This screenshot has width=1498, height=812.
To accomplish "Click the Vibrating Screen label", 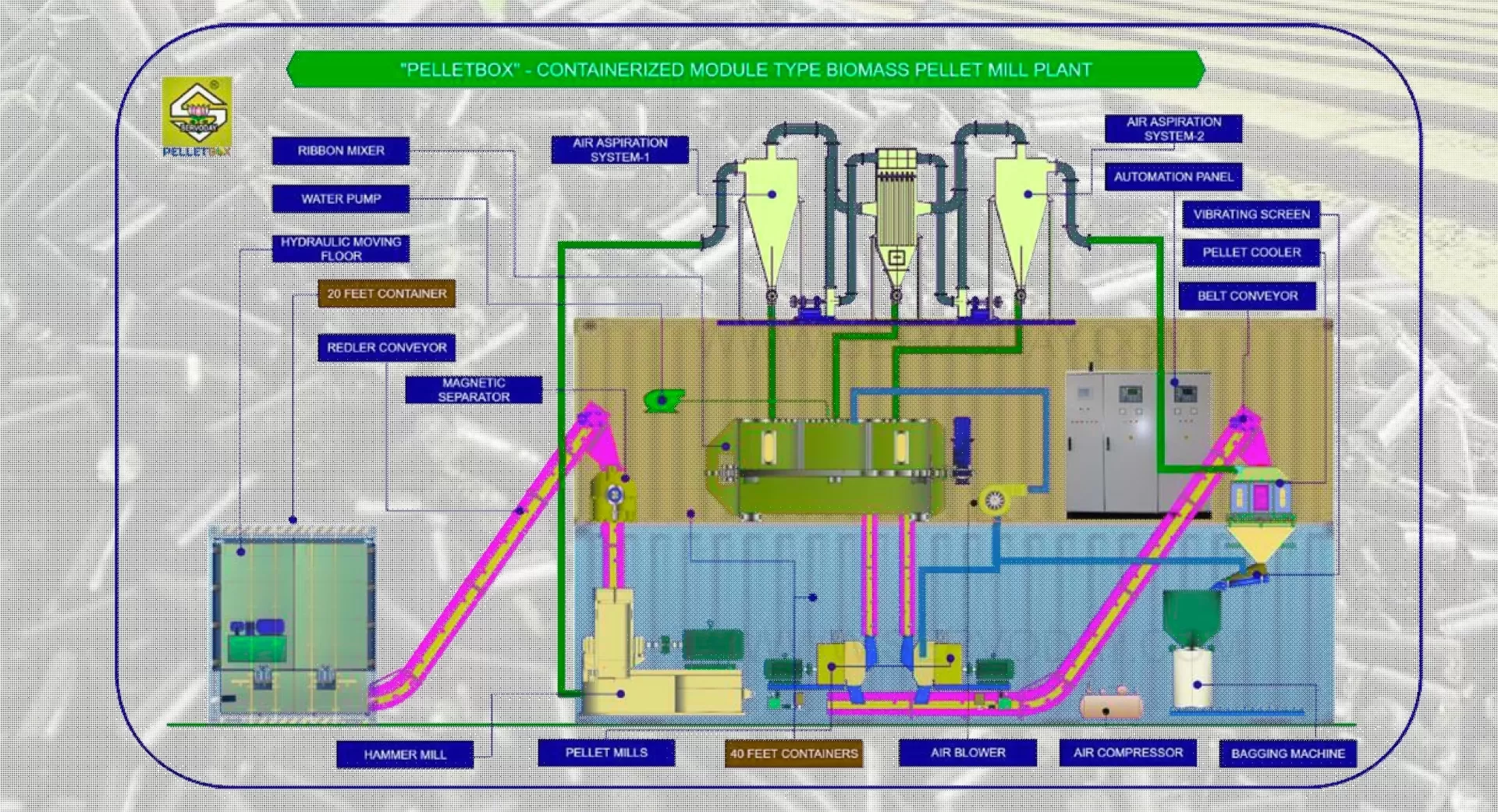I will (x=1251, y=215).
